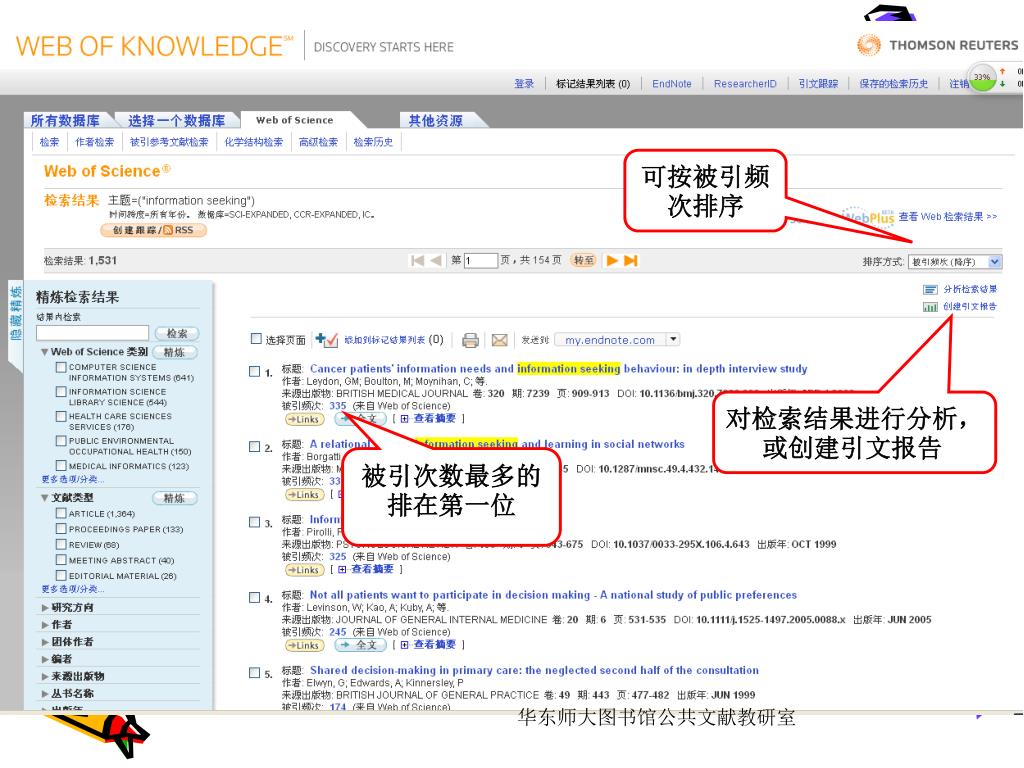Expand the abstract plus icon for result 4
This screenshot has height=768, width=1024.
click(405, 645)
